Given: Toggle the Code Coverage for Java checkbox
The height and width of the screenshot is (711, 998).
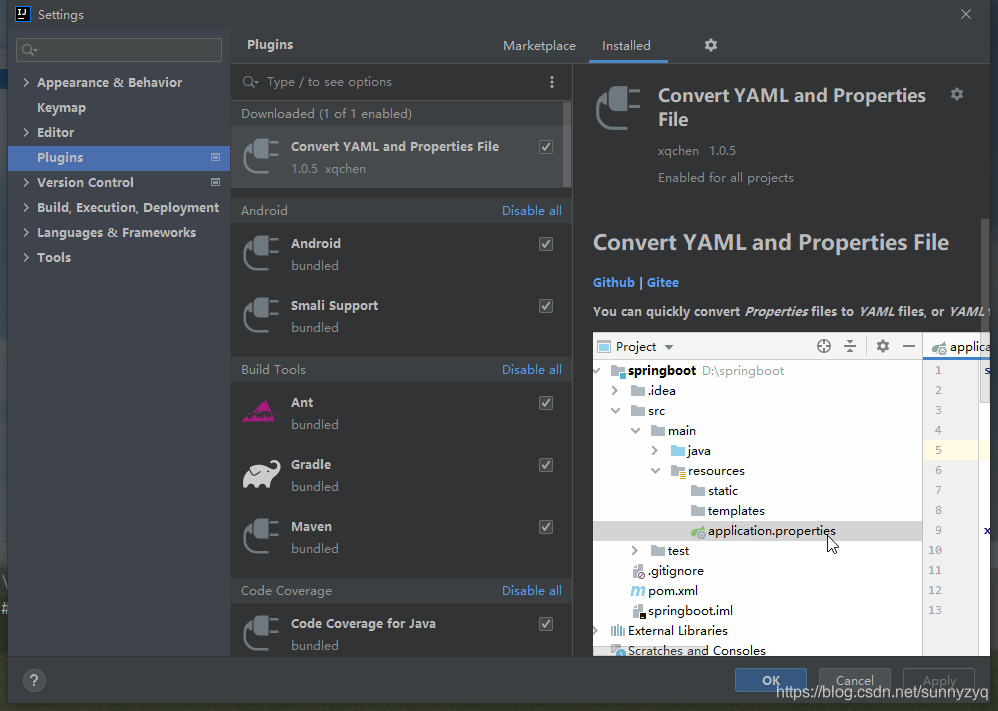Looking at the screenshot, I should click(546, 624).
